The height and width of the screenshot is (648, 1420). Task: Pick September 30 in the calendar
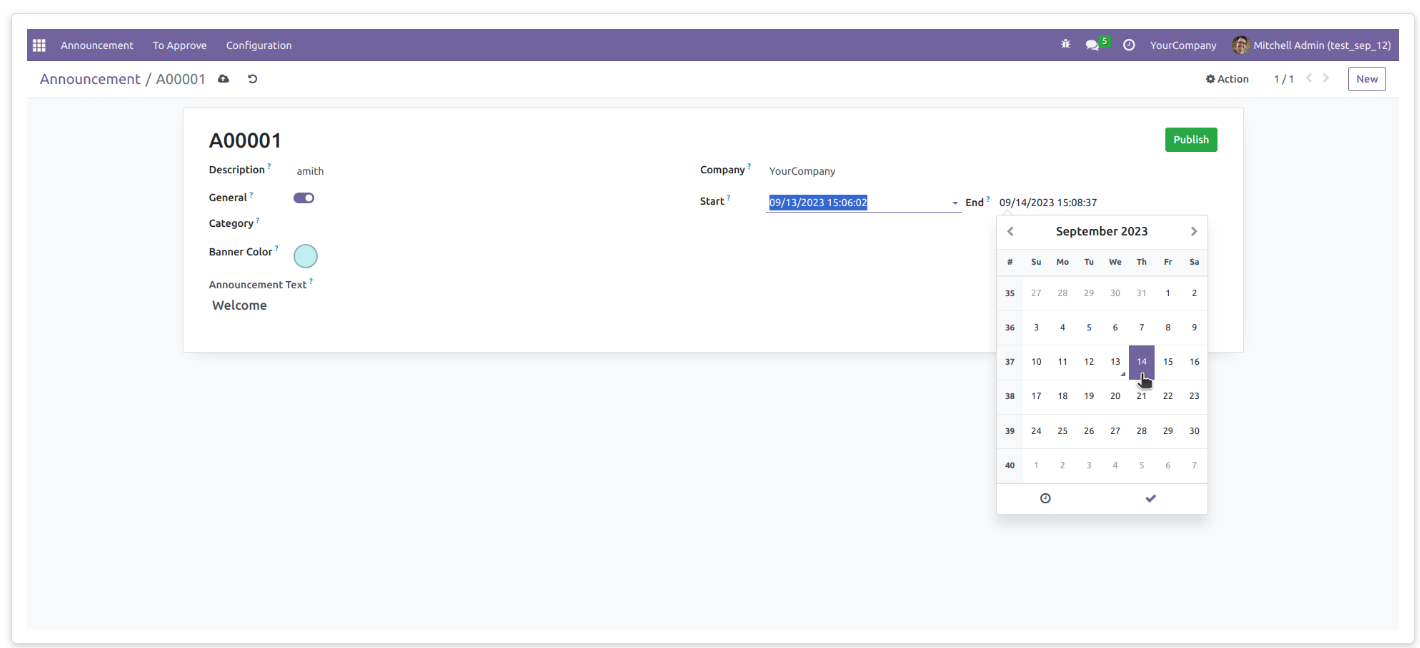tap(1194, 431)
